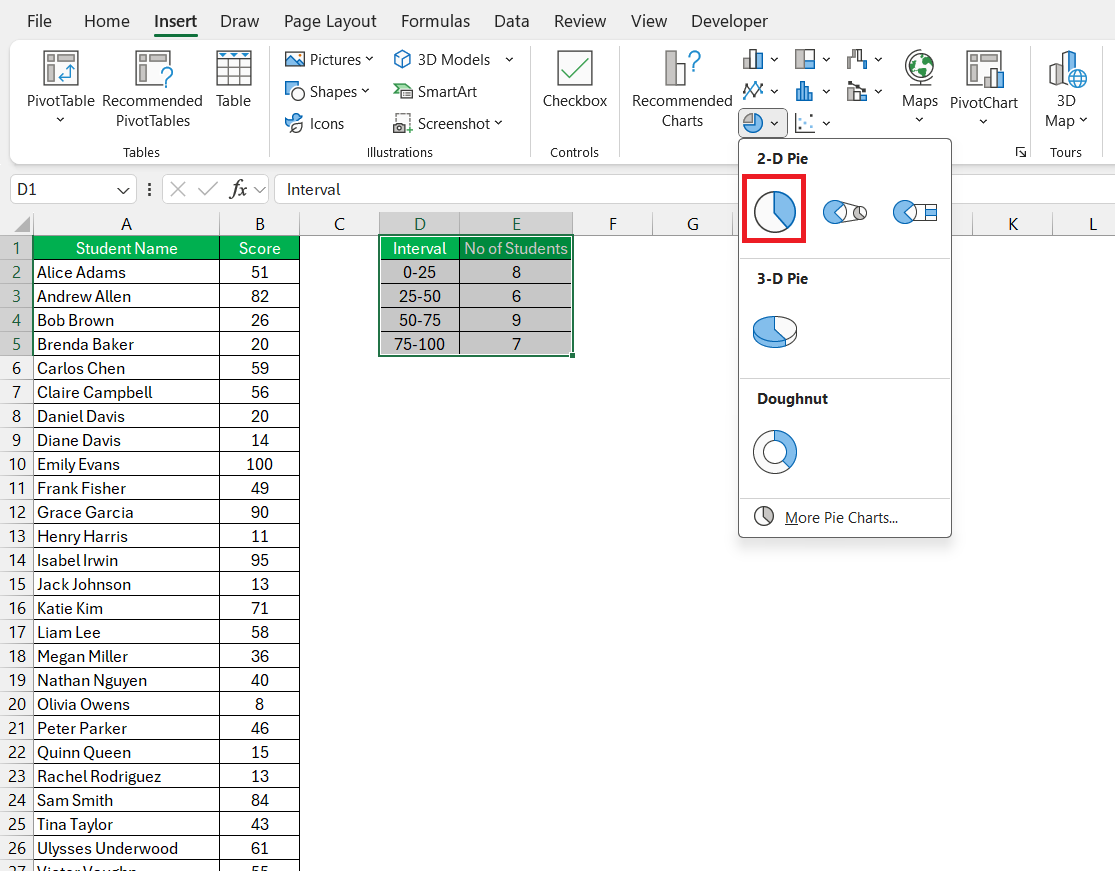
Task: Click the Recommended Charts icon
Action: click(x=682, y=89)
